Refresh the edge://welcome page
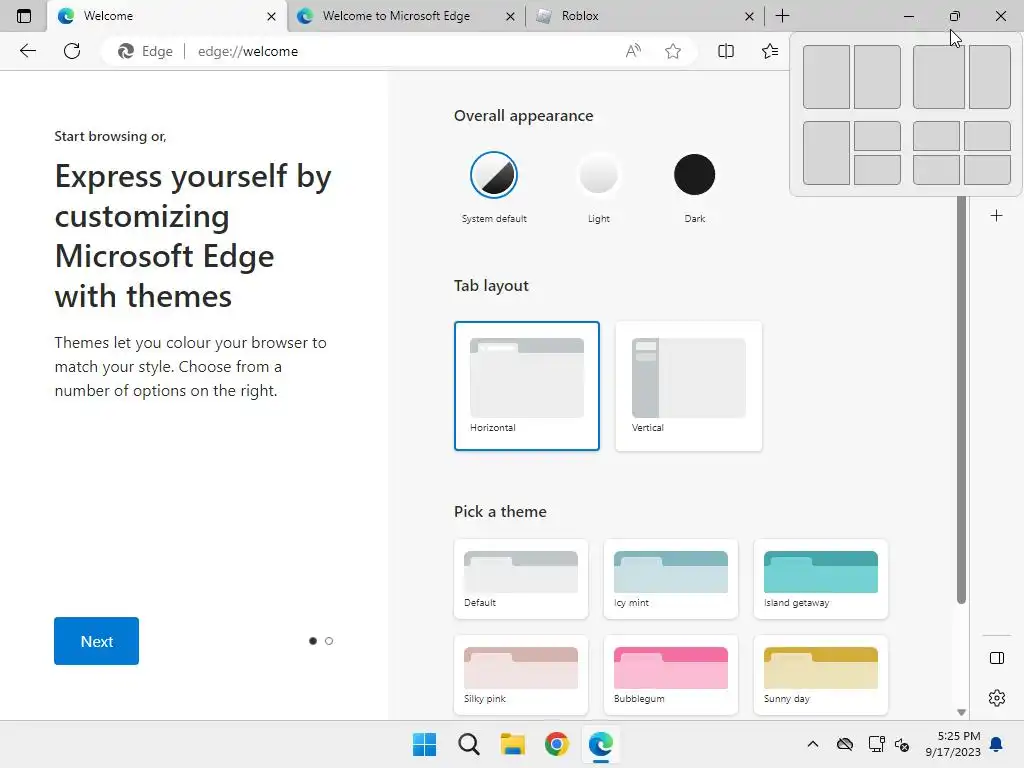Viewport: 1024px width, 768px height. tap(72, 51)
